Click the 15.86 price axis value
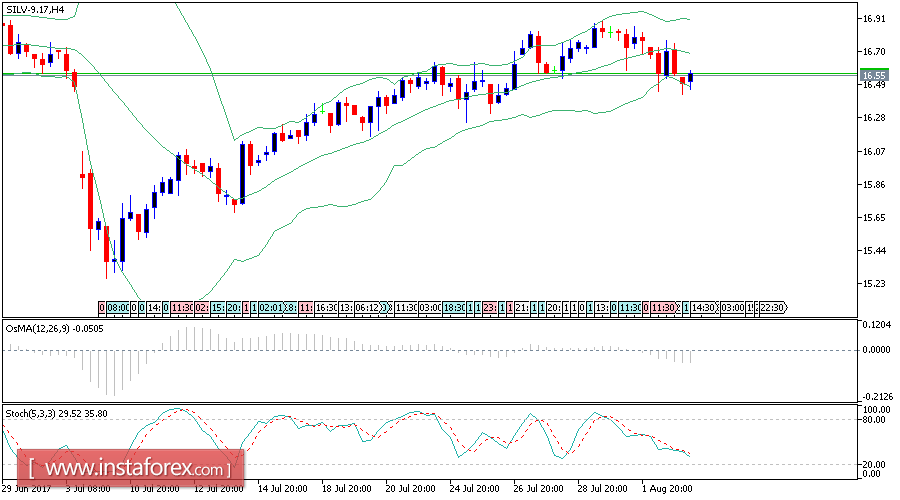The width and height of the screenshot is (900, 500). (x=874, y=185)
